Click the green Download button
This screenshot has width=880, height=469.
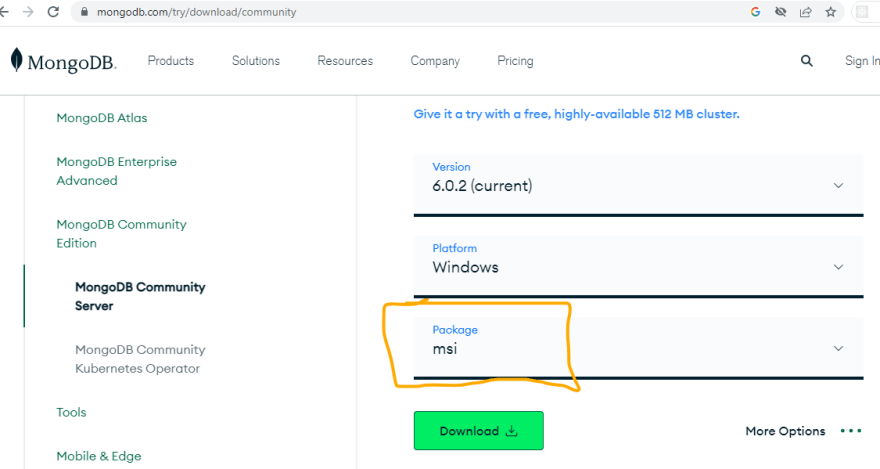[x=479, y=430]
